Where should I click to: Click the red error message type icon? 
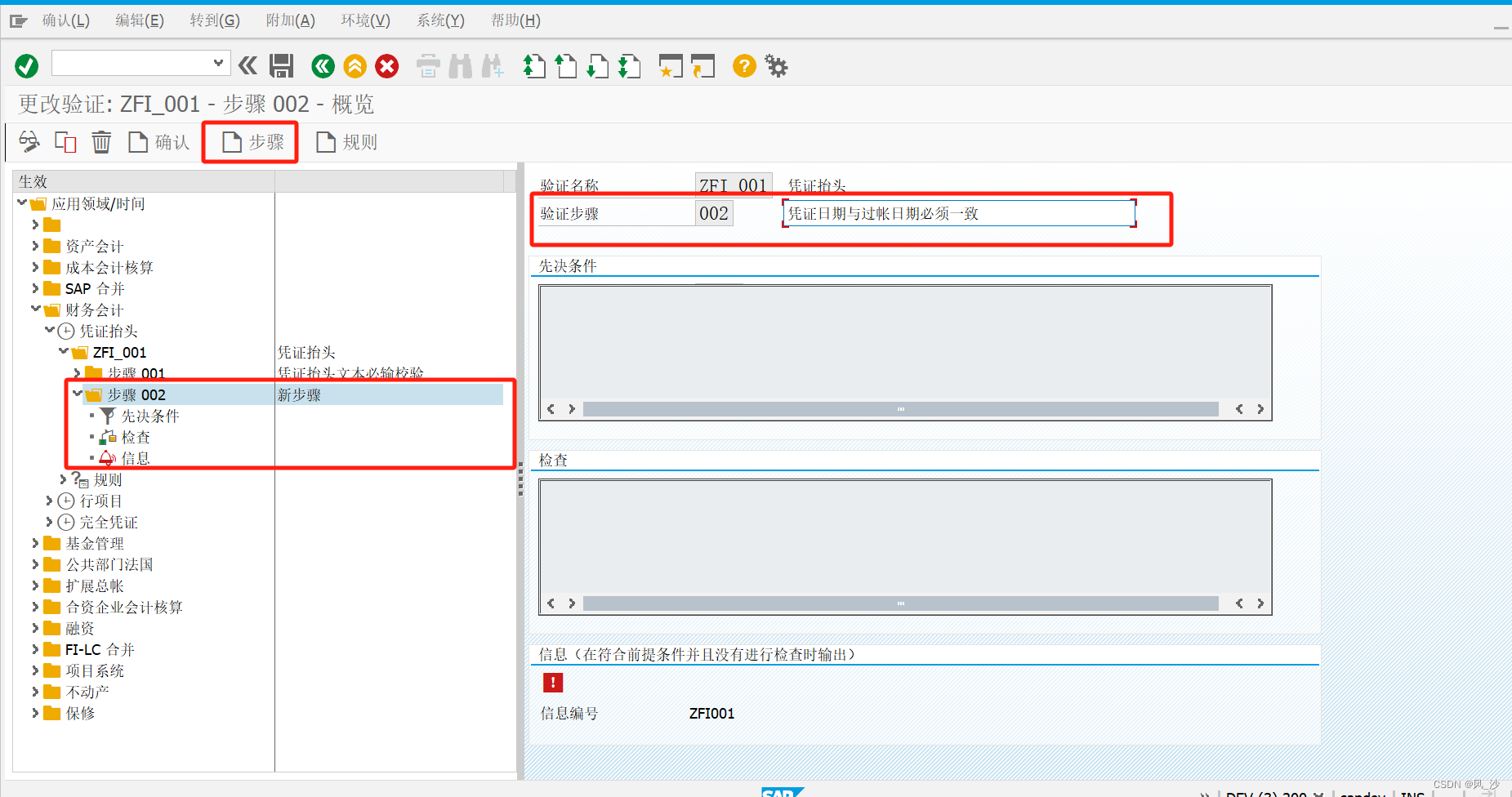553,683
